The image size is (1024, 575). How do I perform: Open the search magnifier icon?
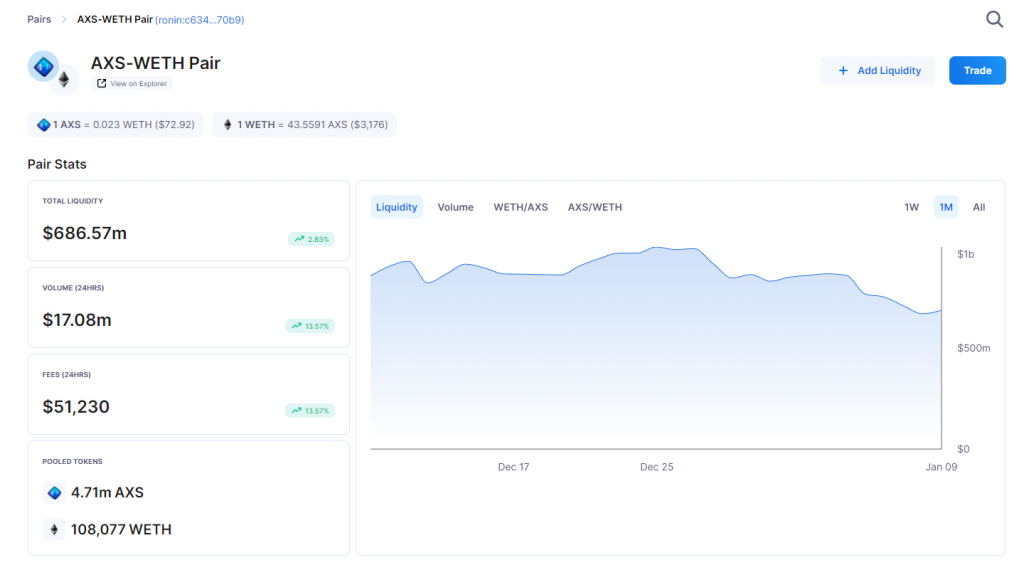(994, 20)
